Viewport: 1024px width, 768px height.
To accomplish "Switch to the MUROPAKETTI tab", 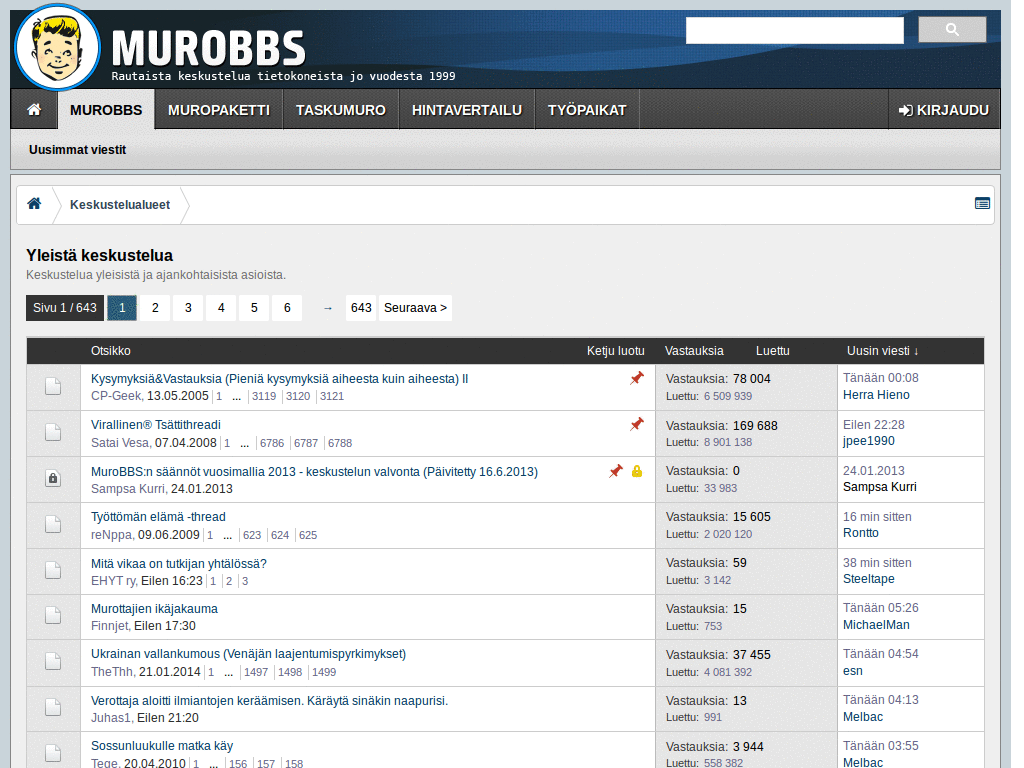I will (x=218, y=110).
